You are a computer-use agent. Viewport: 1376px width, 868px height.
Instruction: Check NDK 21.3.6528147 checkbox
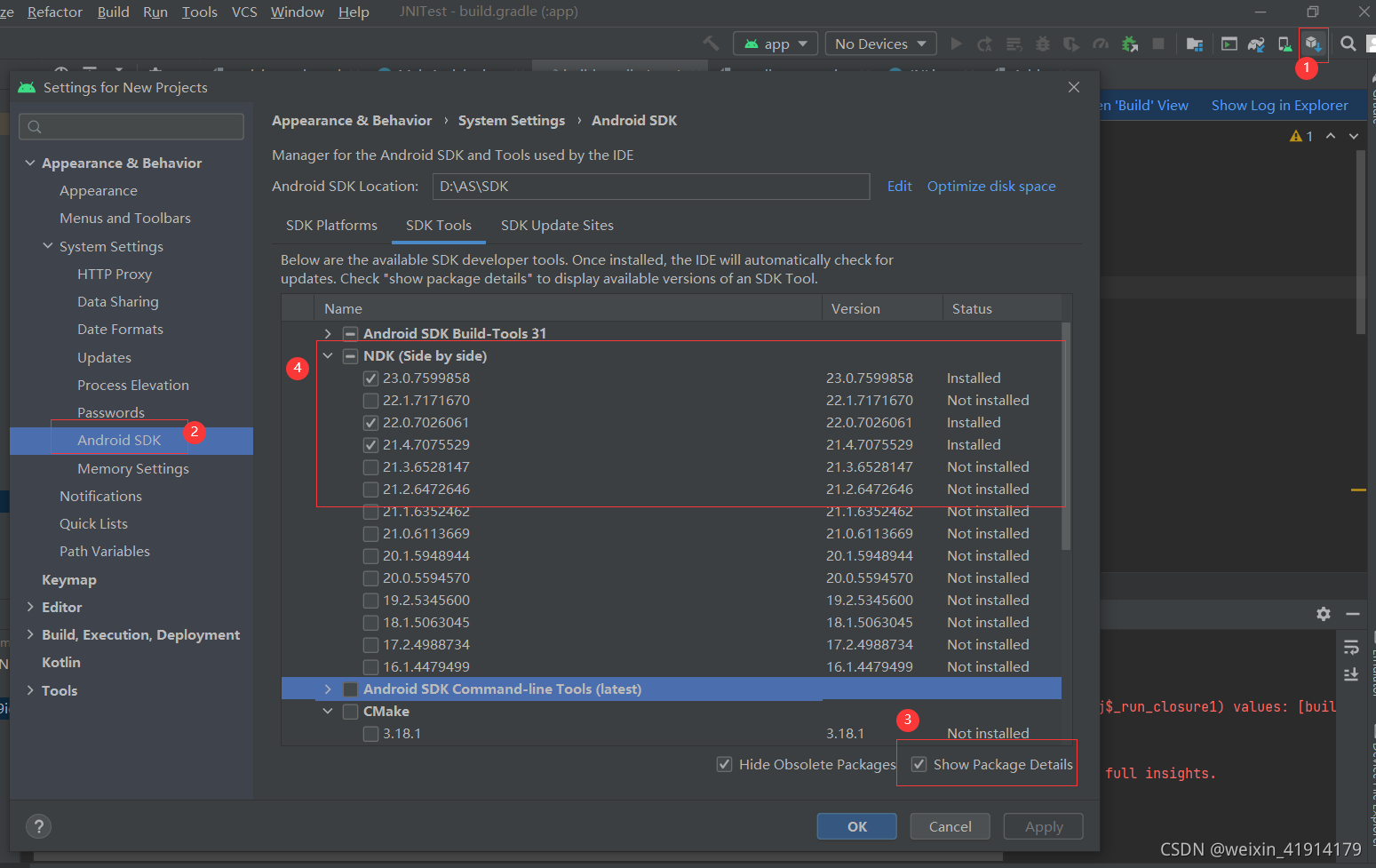[371, 467]
